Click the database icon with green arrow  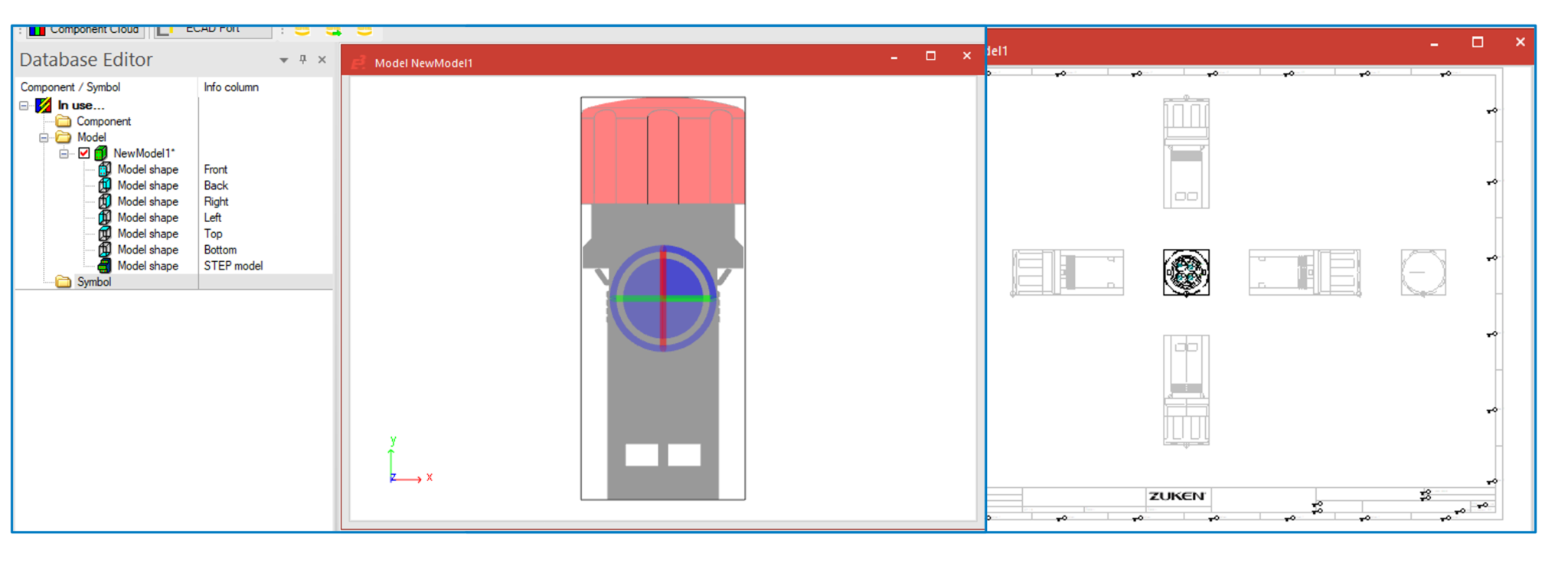pos(333,31)
